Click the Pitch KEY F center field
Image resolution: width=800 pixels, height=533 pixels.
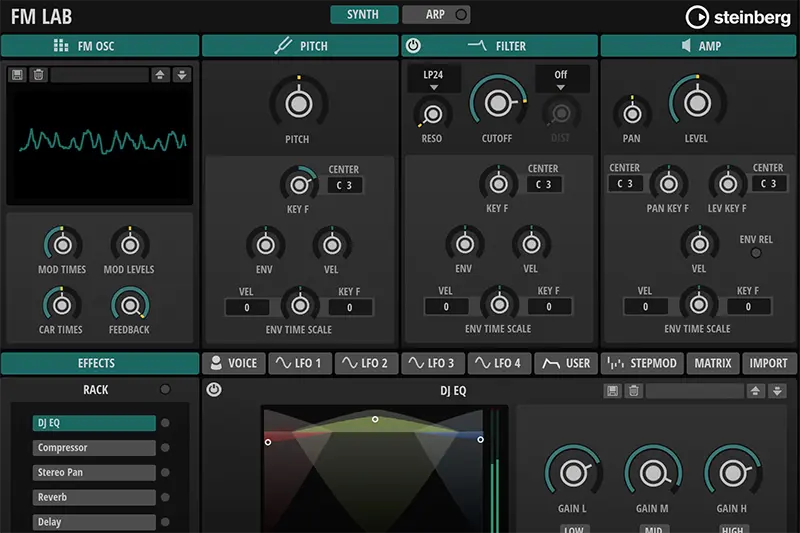point(344,185)
